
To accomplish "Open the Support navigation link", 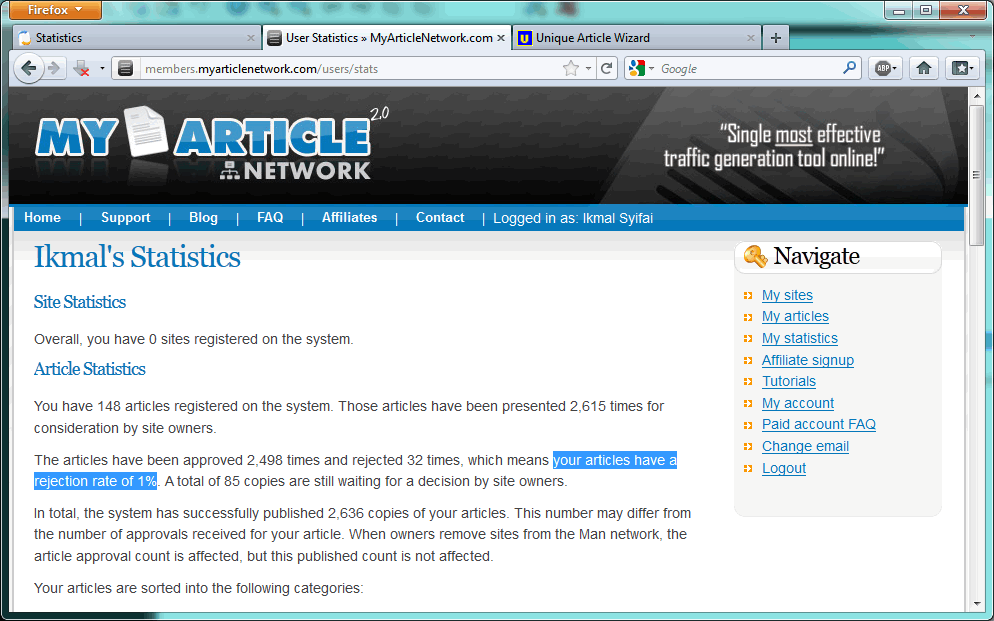I will (126, 217).
